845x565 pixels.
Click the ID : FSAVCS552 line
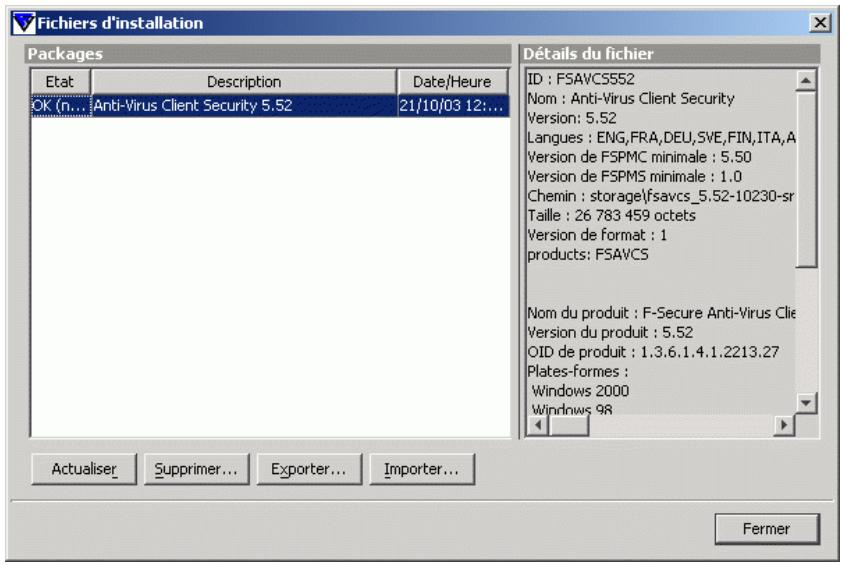580,79
